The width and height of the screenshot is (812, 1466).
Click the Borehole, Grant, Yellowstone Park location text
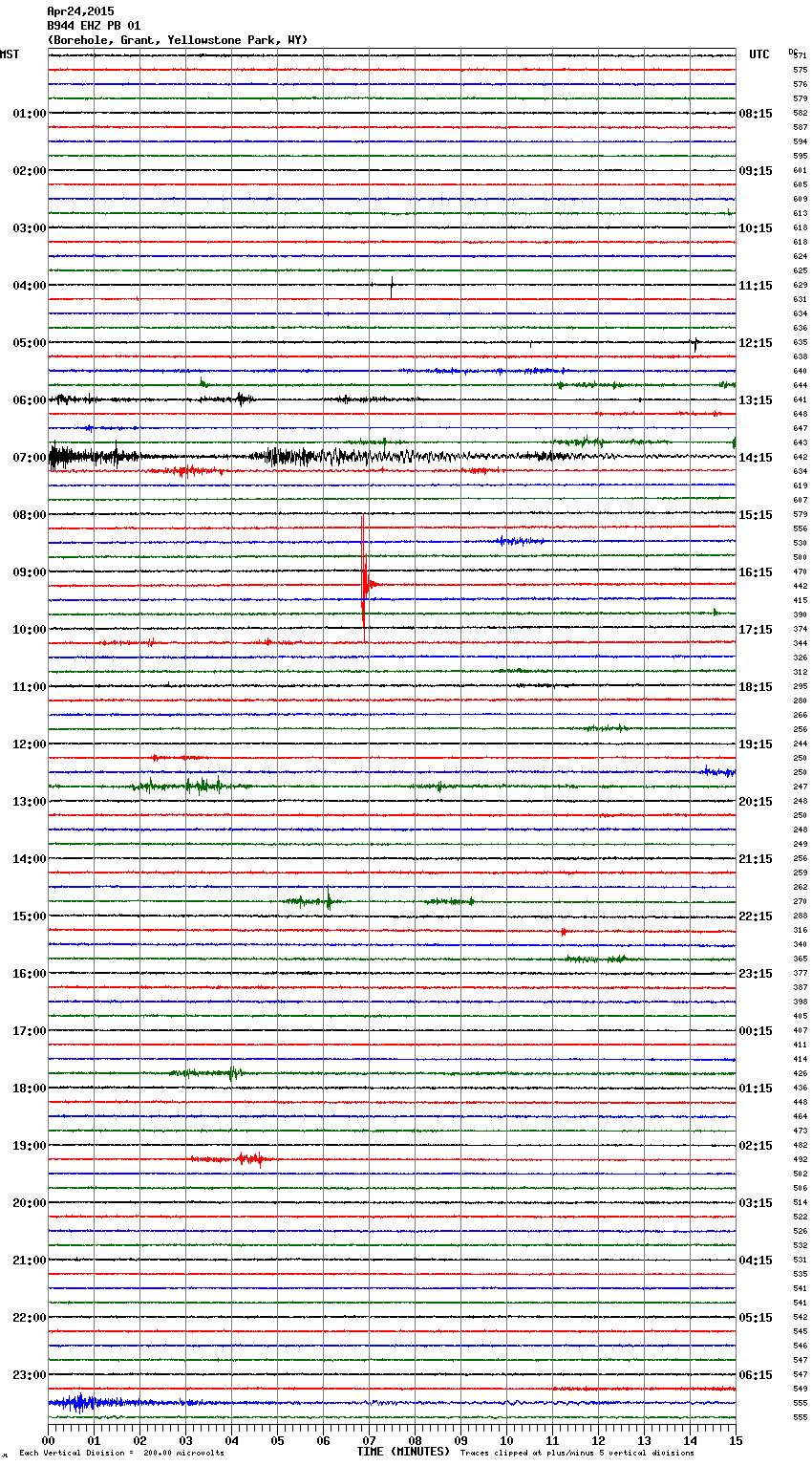[177, 40]
